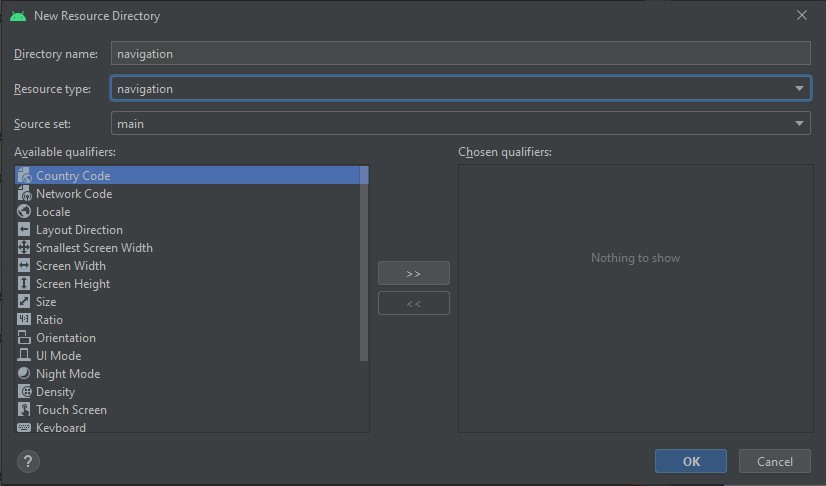The height and width of the screenshot is (486, 826).
Task: Select Layout Direction qualifier text
Action: tap(79, 230)
